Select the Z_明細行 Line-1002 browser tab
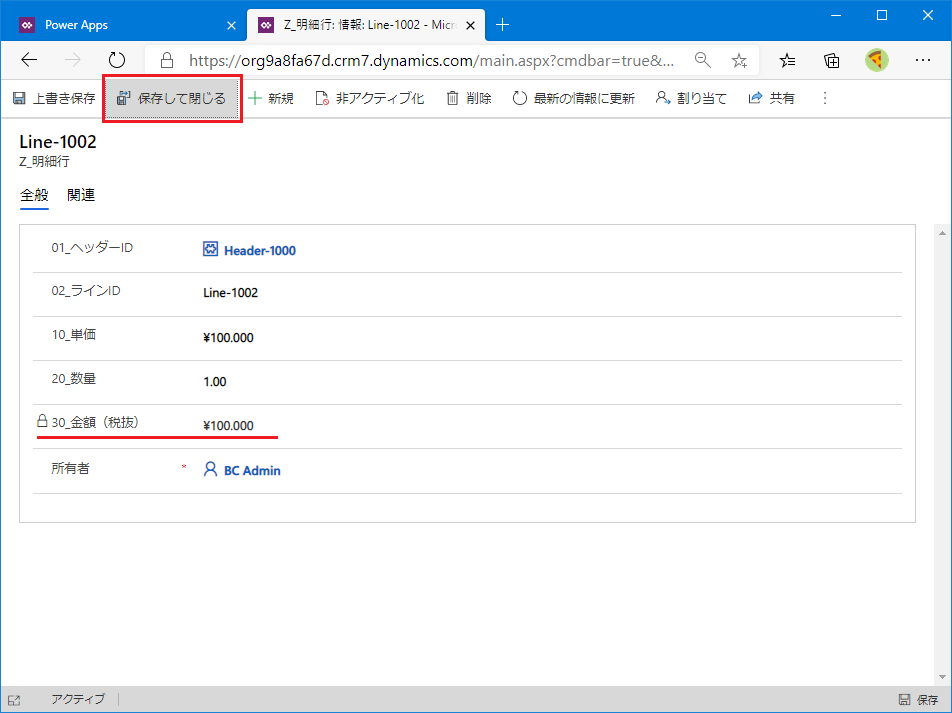 click(366, 25)
